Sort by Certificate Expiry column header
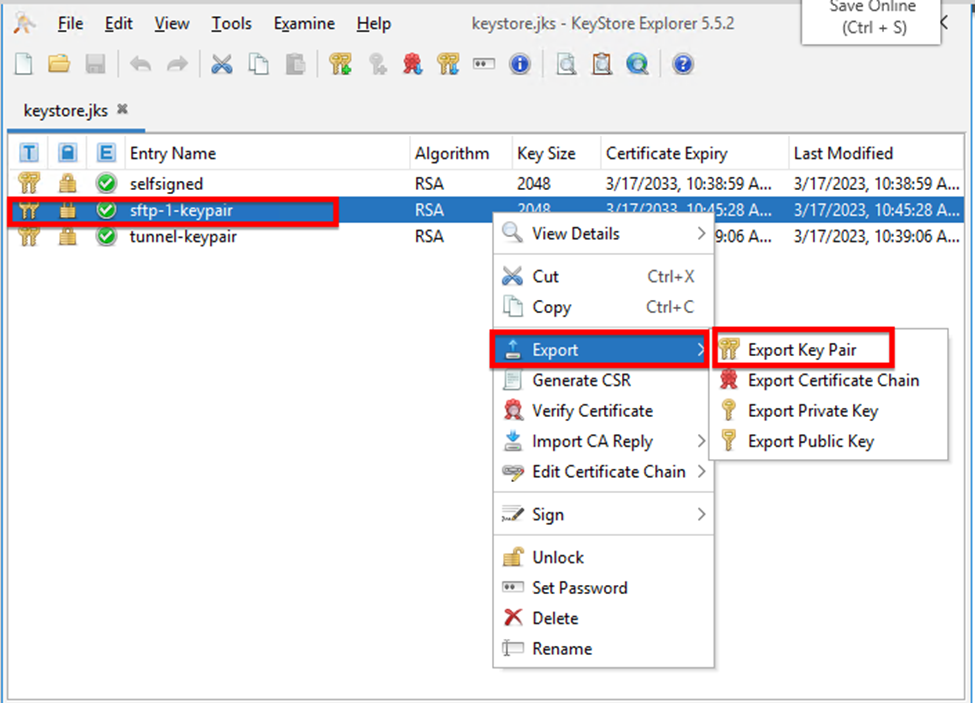The height and width of the screenshot is (703, 975). pyautogui.click(x=666, y=153)
